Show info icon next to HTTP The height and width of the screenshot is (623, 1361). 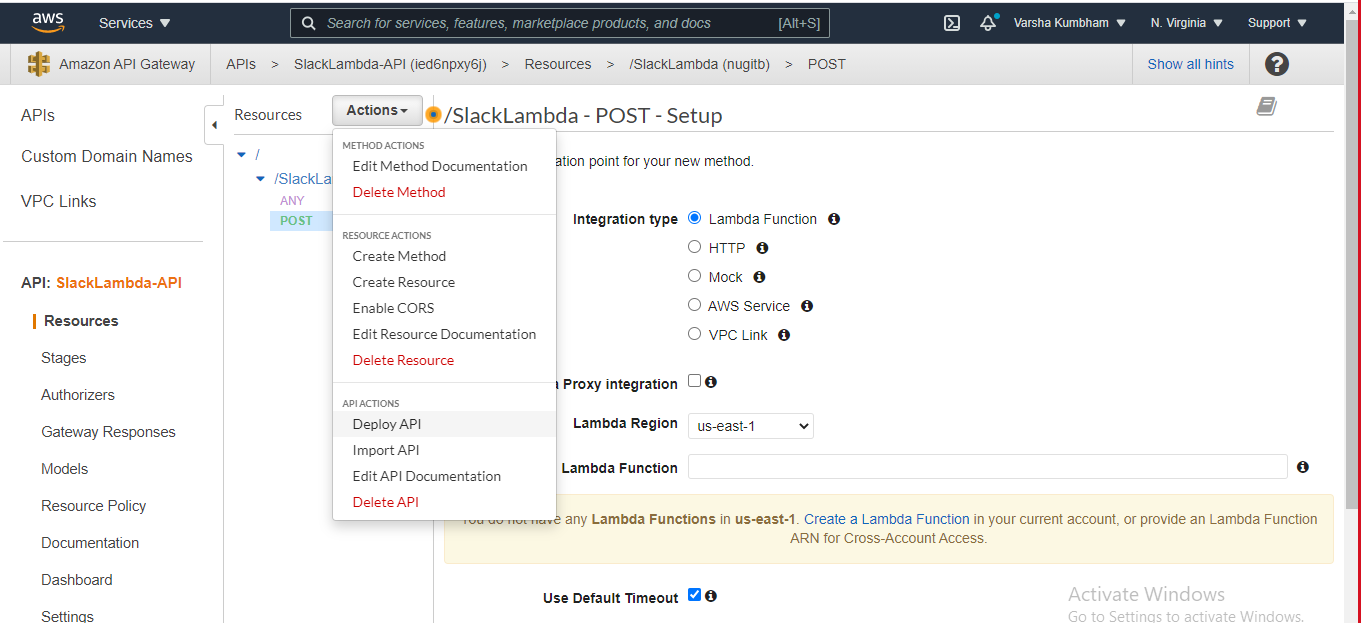point(762,248)
